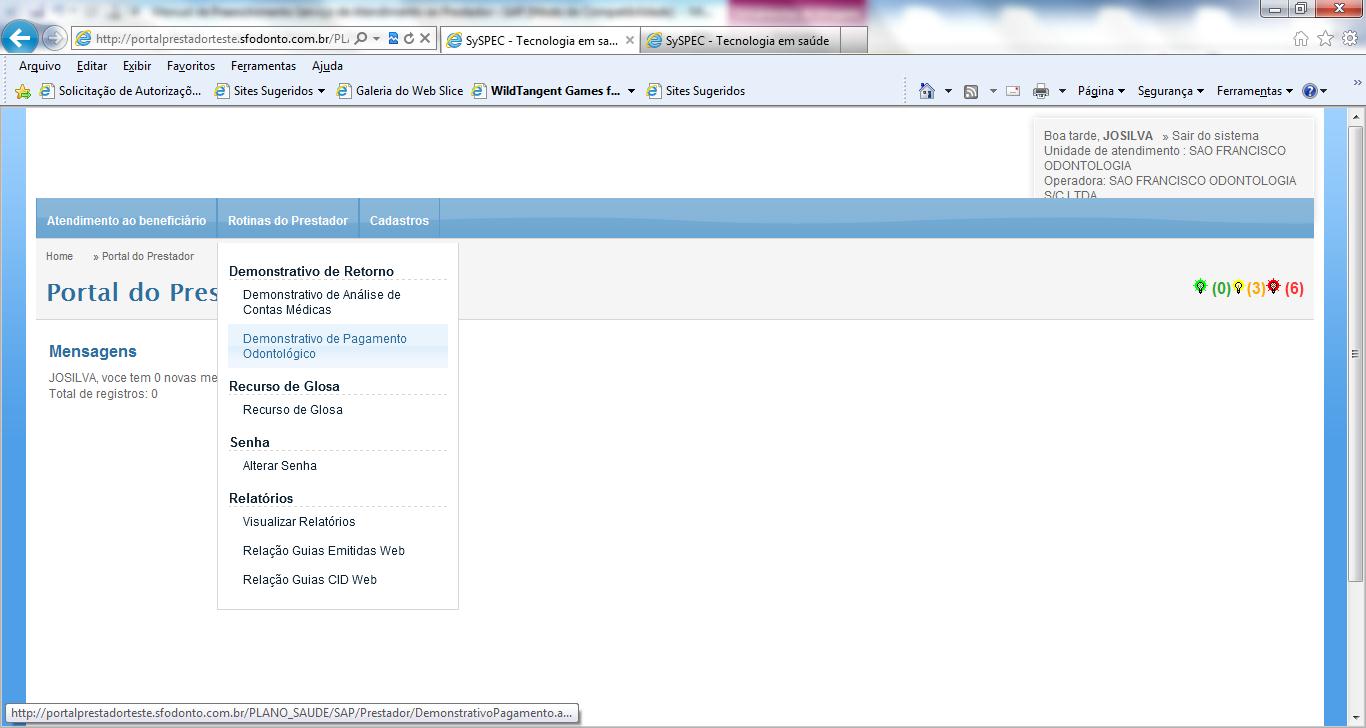The height and width of the screenshot is (728, 1366).
Task: Toggle the compatibility view icon
Action: [x=393, y=39]
